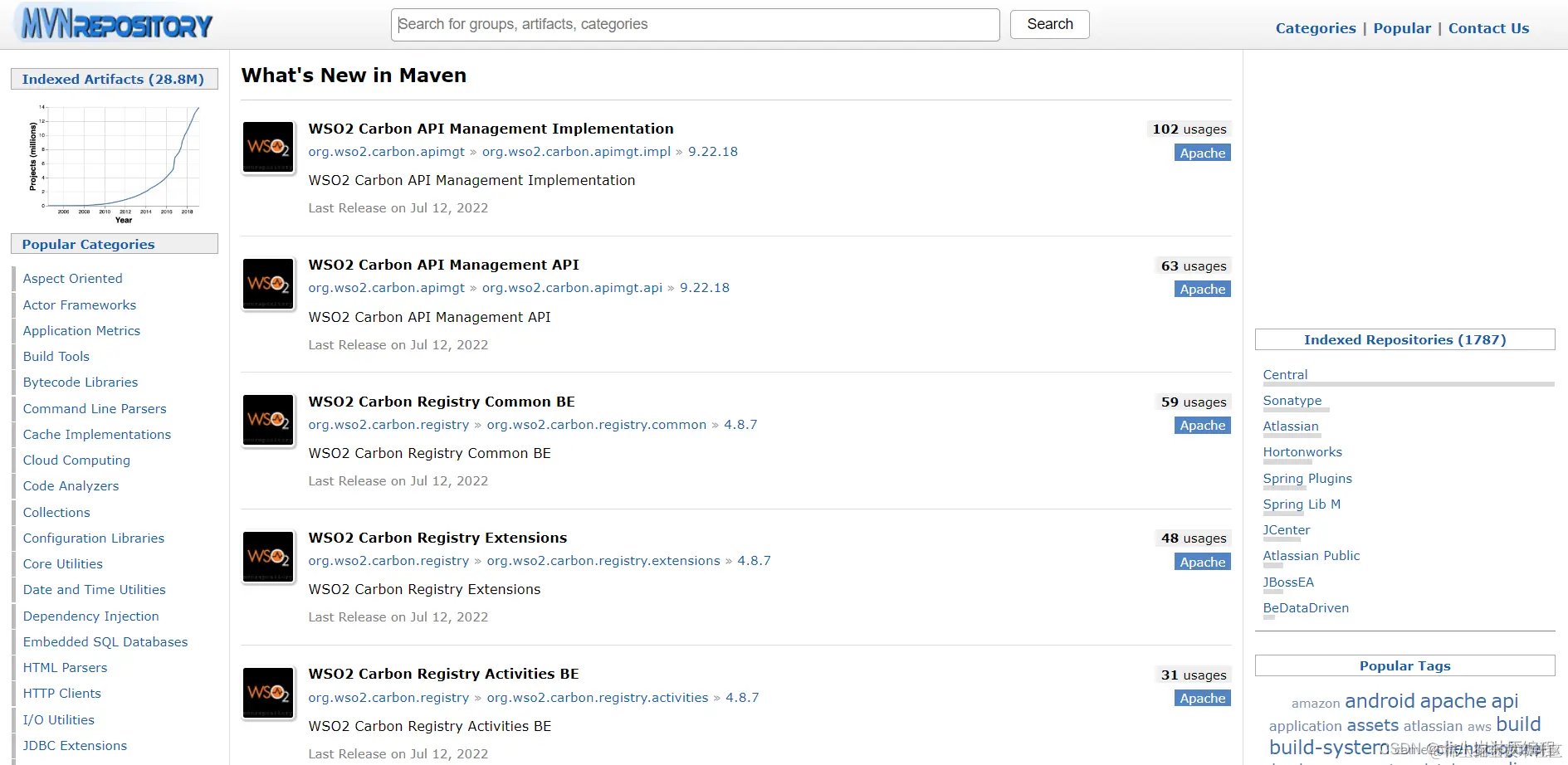This screenshot has height=765, width=1568.
Task: View 63 usages badge
Action: (x=1193, y=266)
